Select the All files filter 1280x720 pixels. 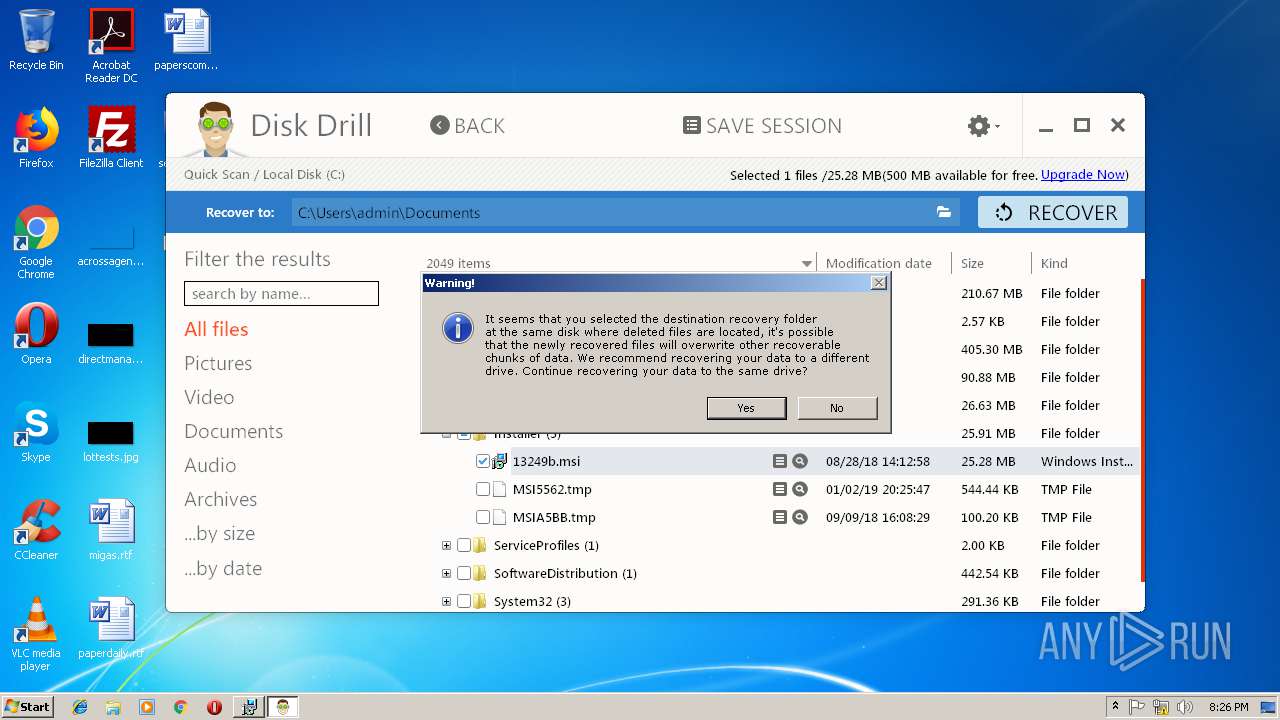[x=216, y=329]
